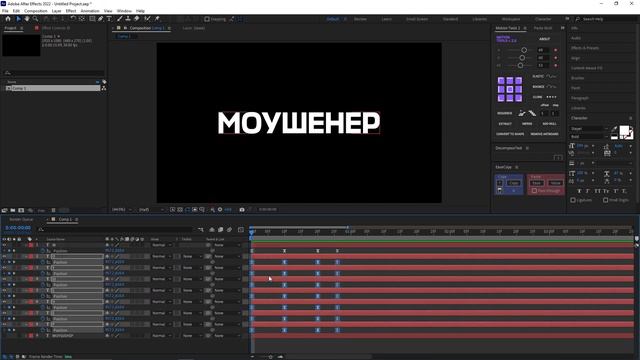Image resolution: width=640 pixels, height=360 pixels.
Task: Select the Horizontal Type tool
Action: [x=109, y=19]
